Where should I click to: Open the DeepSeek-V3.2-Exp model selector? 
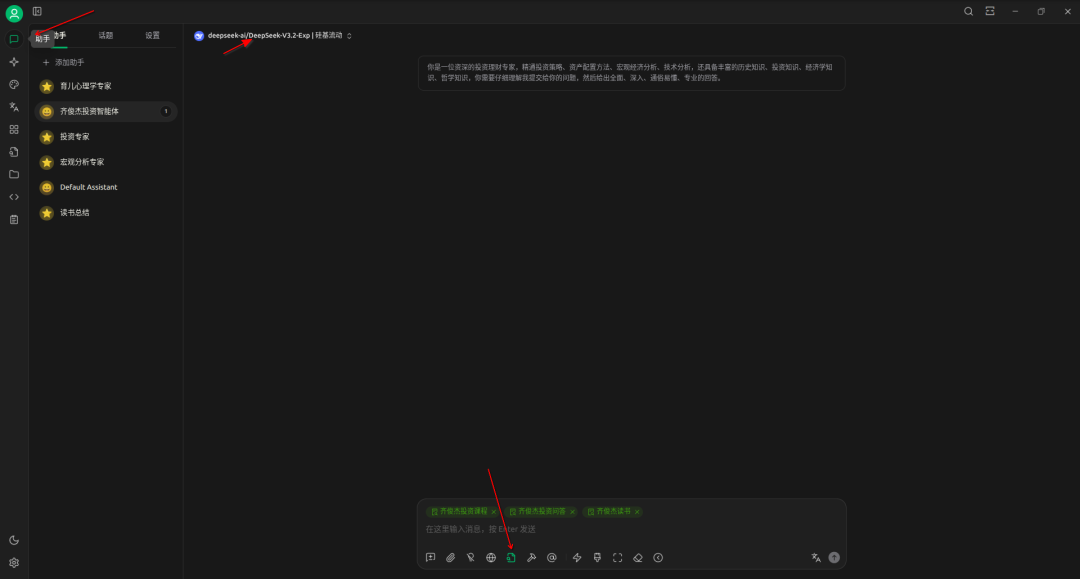tap(275, 36)
